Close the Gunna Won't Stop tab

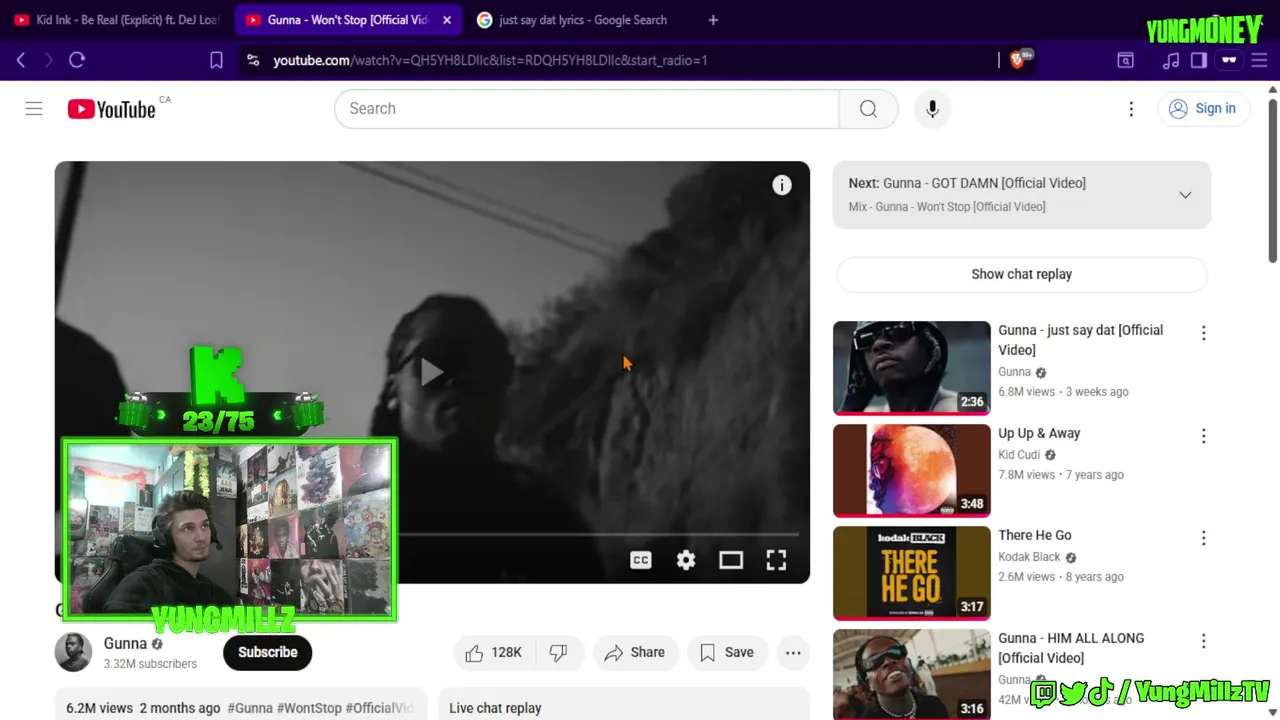447,20
